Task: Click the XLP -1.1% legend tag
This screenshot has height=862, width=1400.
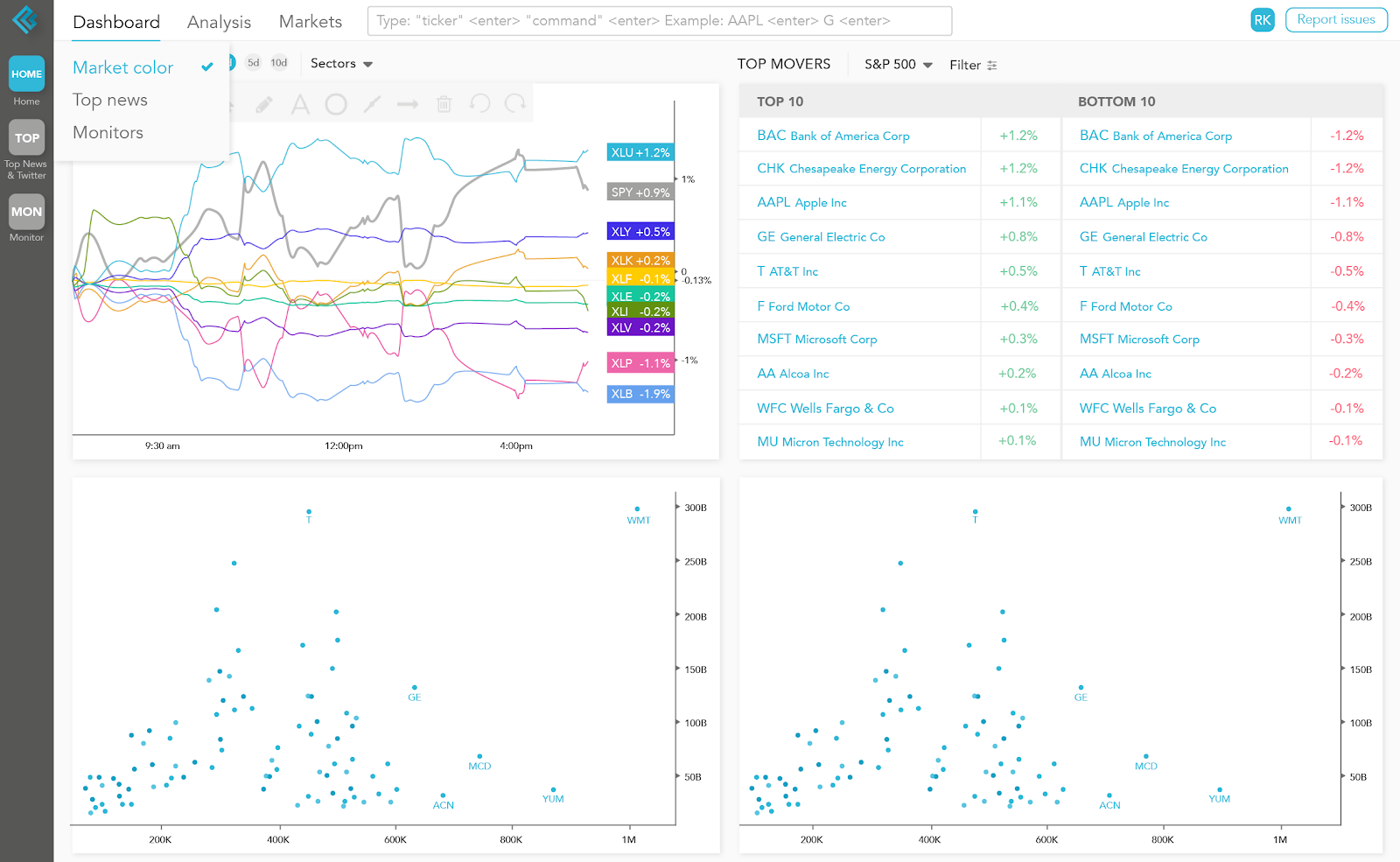Action: 640,363
